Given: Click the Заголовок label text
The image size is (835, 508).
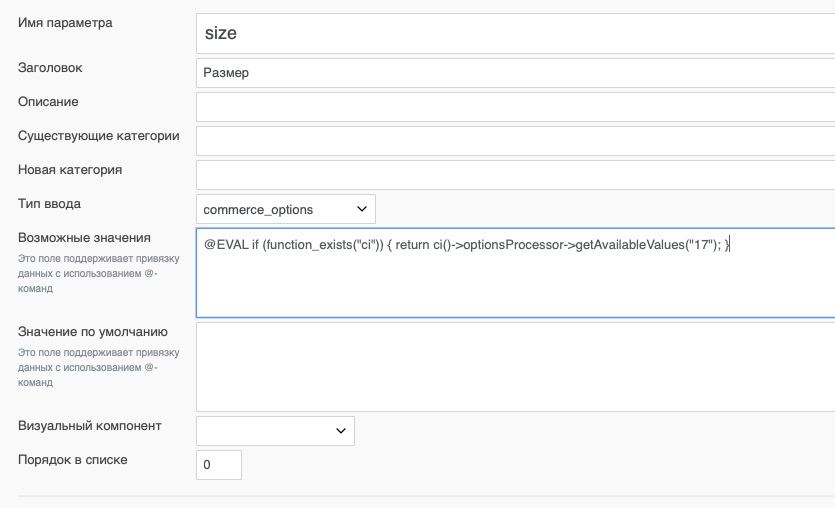Looking at the screenshot, I should coord(50,68).
